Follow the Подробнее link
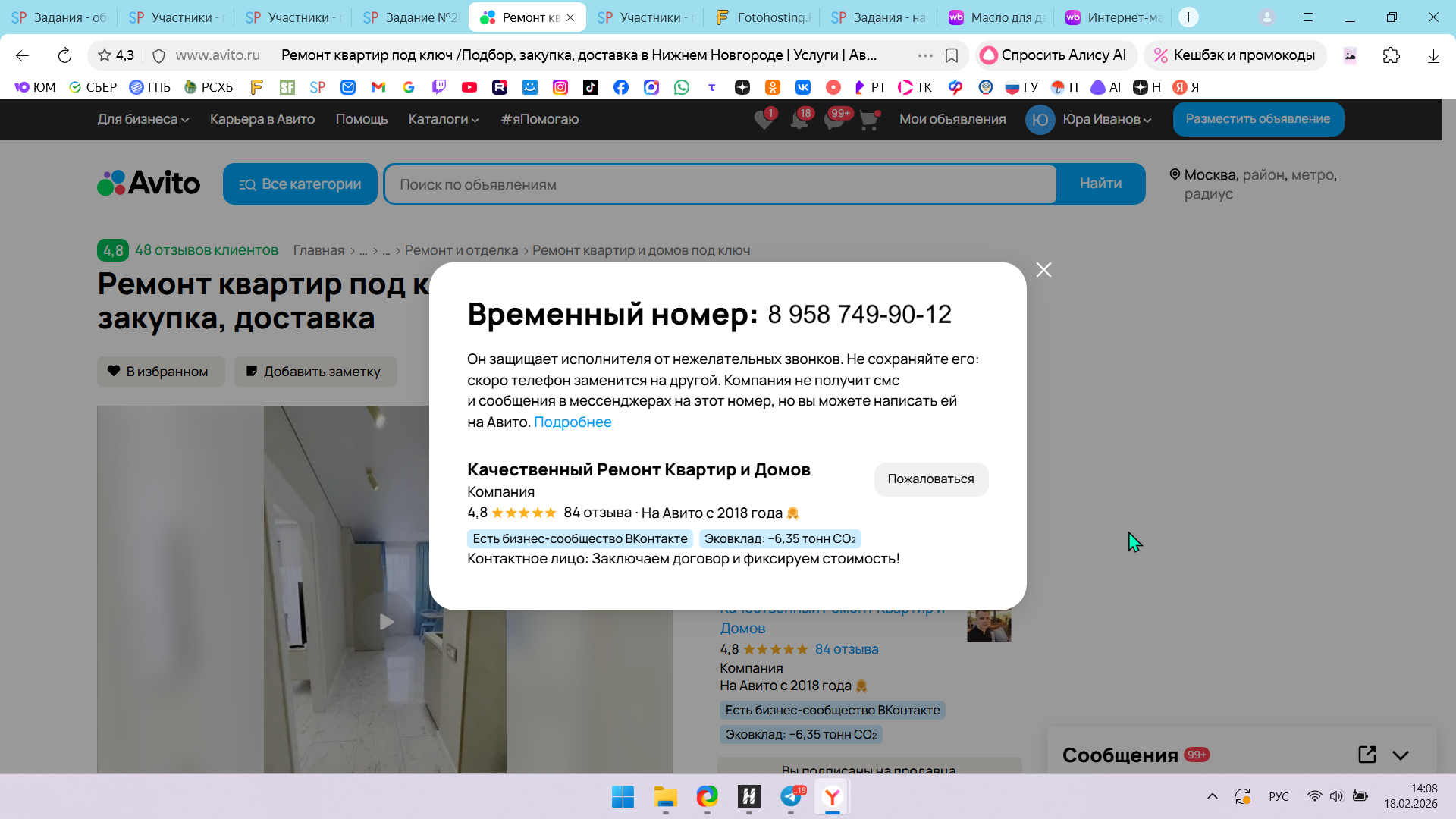1456x819 pixels. tap(573, 422)
